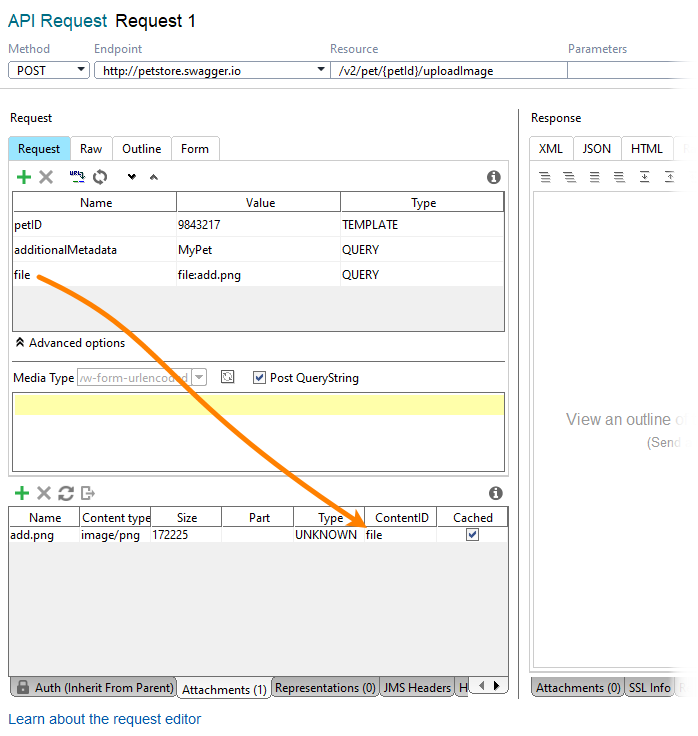This screenshot has height=736, width=698.
Task: Click QUERY type of additionalMetadata row
Action: click(422, 250)
